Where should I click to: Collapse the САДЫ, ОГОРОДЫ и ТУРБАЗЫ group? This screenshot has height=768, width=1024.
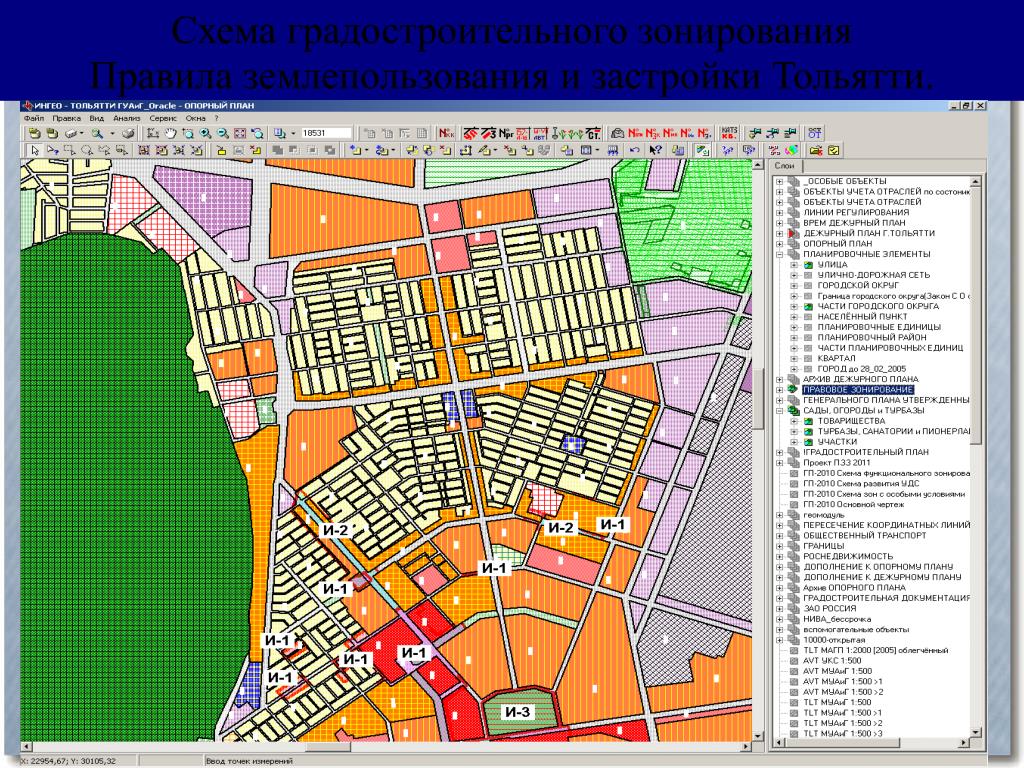coord(780,411)
